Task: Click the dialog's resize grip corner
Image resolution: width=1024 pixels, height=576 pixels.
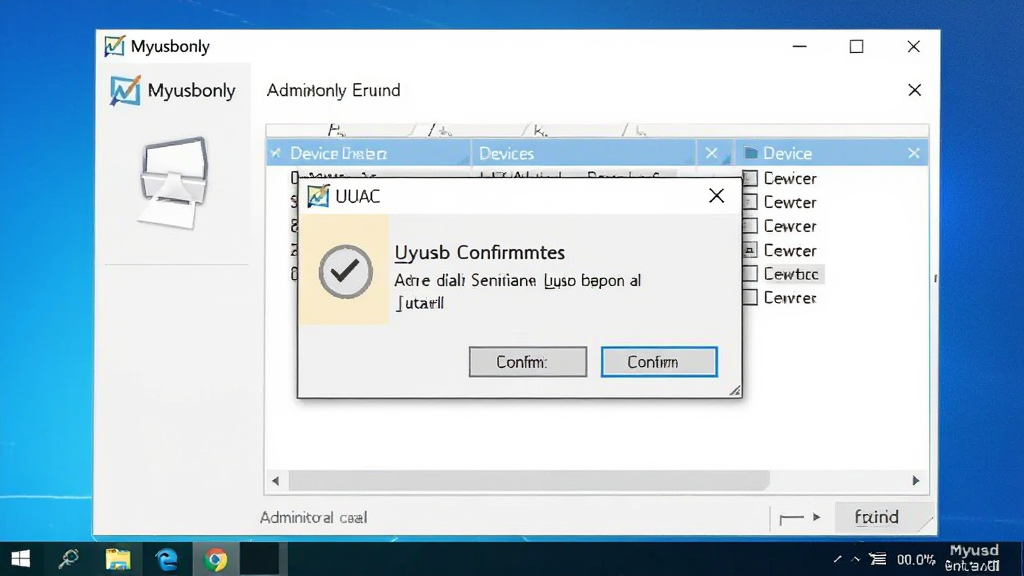Action: tap(735, 391)
